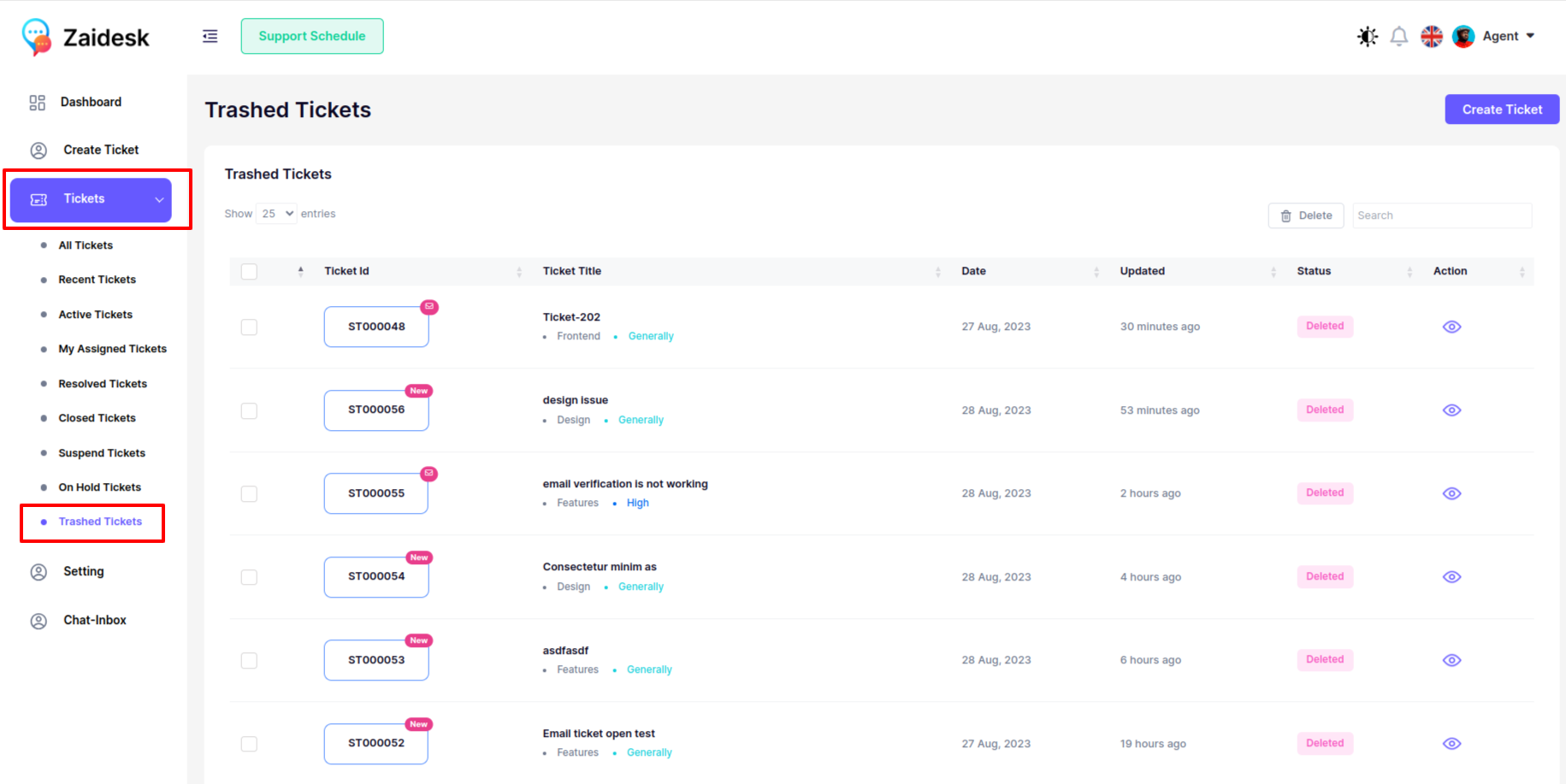Open ticket ID button ST000053
Viewport: 1566px width, 784px height.
coord(376,660)
